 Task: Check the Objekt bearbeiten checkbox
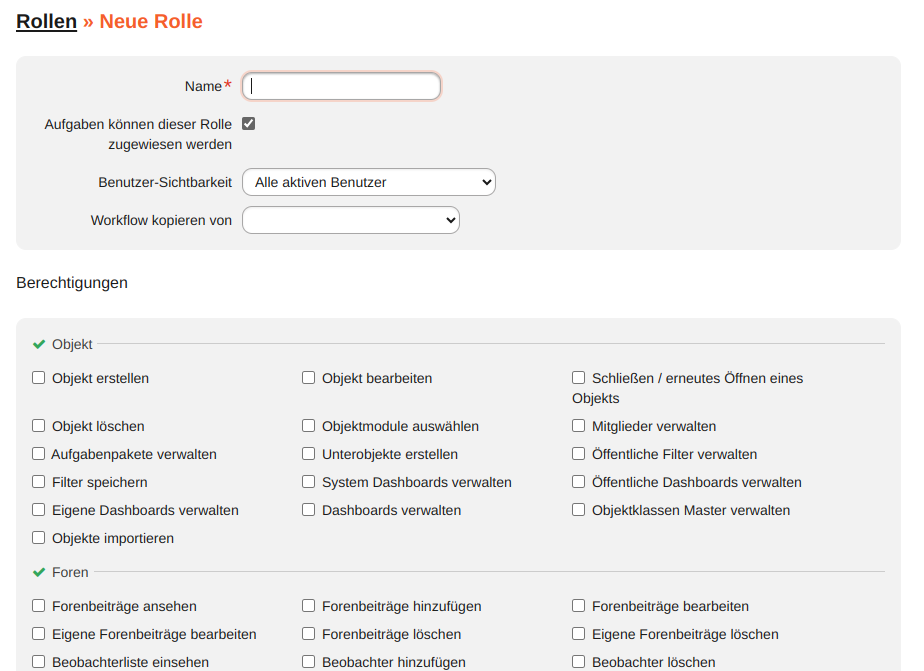coord(308,377)
